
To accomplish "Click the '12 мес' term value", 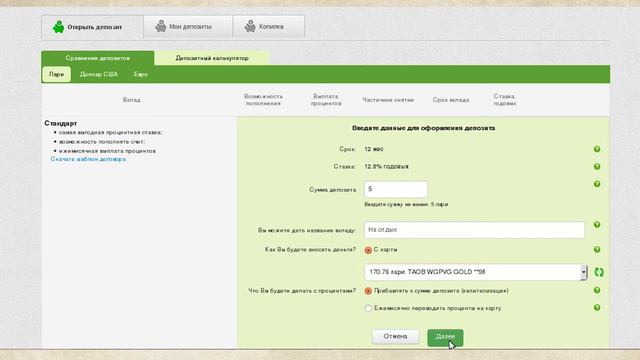I will 374,149.
